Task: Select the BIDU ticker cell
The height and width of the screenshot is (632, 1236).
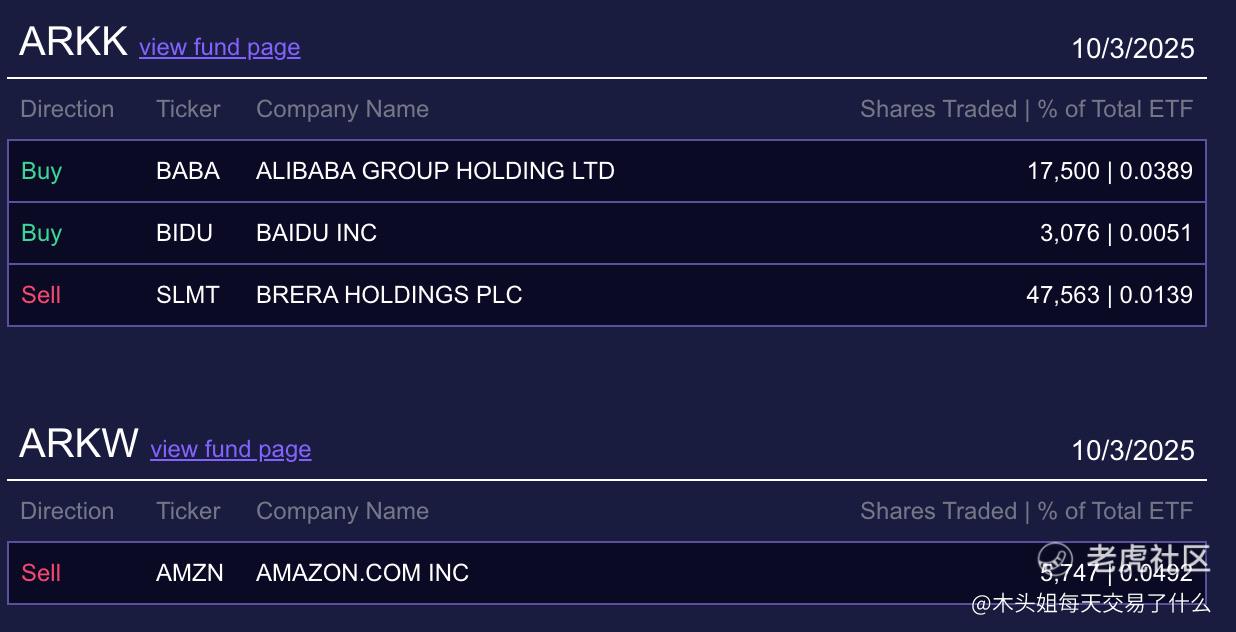Action: click(184, 233)
